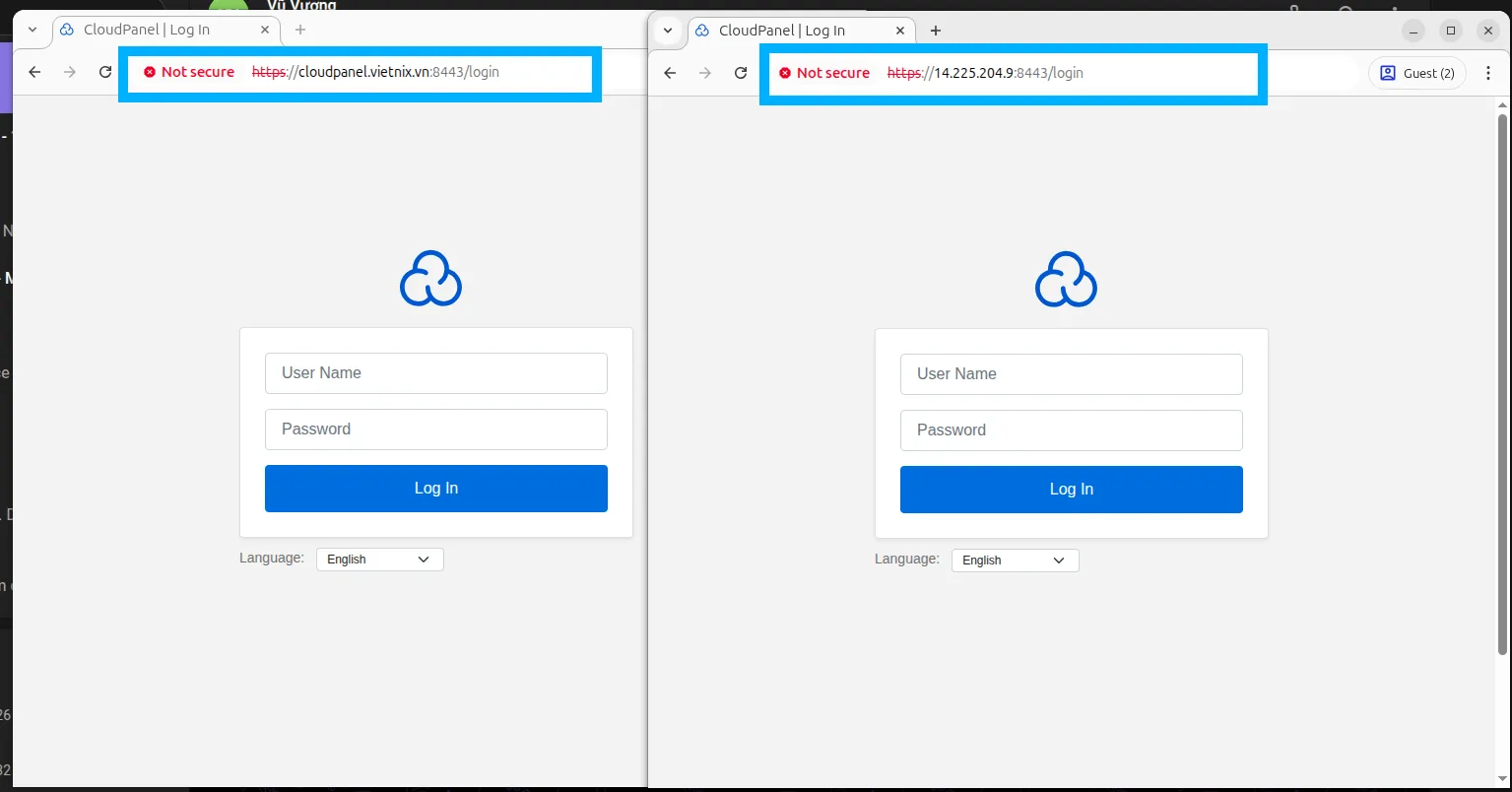Click Not secure warning on vietnix.vn address bar
1512x792 pixels.
pos(189,72)
